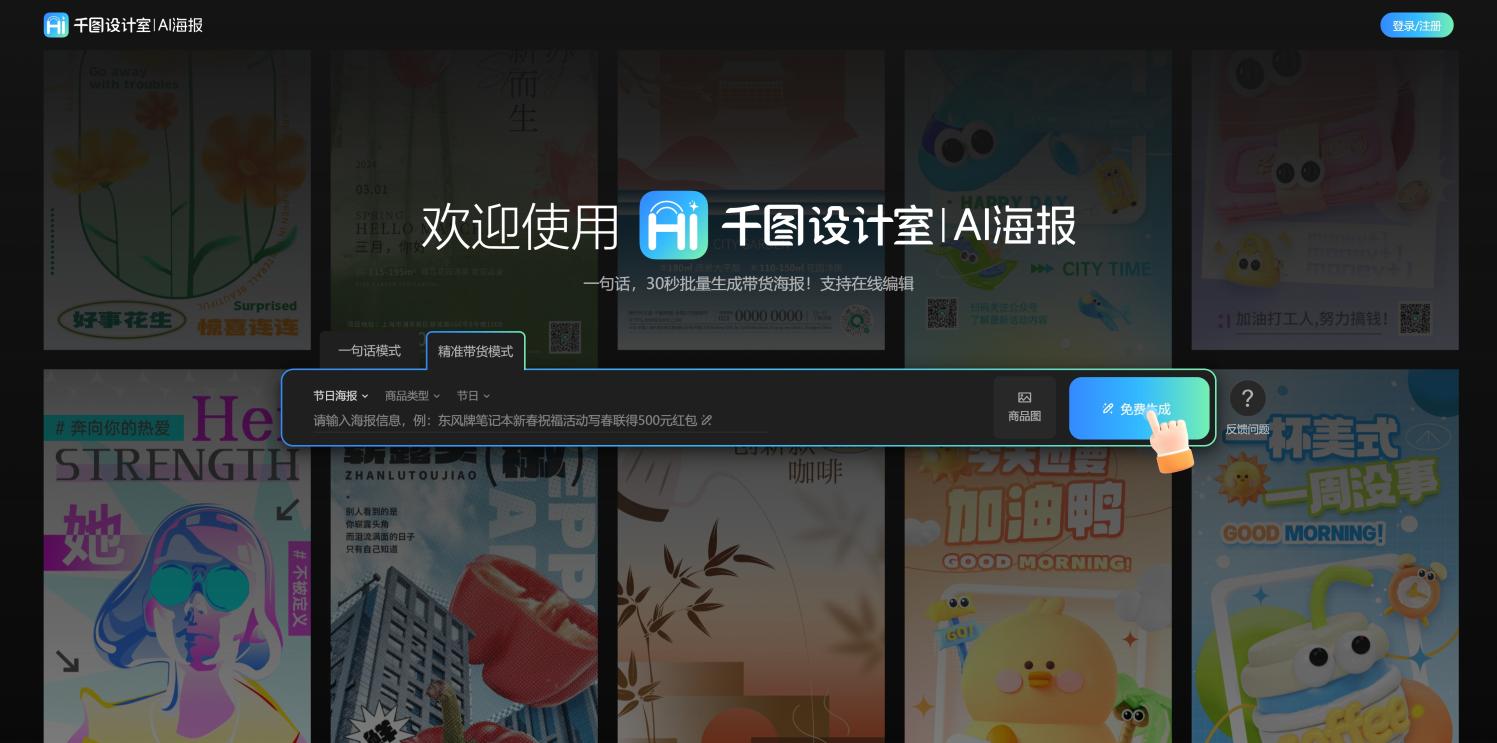Viewport: 1497px width, 743px height.
Task: Click the large Hi logo in welcome banner
Action: (x=673, y=225)
